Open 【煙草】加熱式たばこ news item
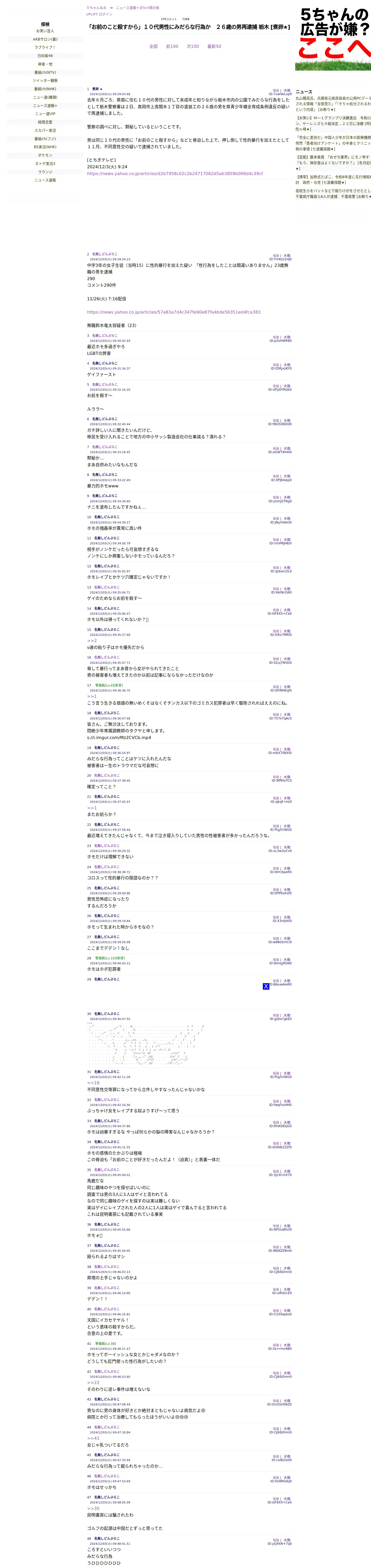The width and height of the screenshot is (371, 1568). pyautogui.click(x=333, y=180)
